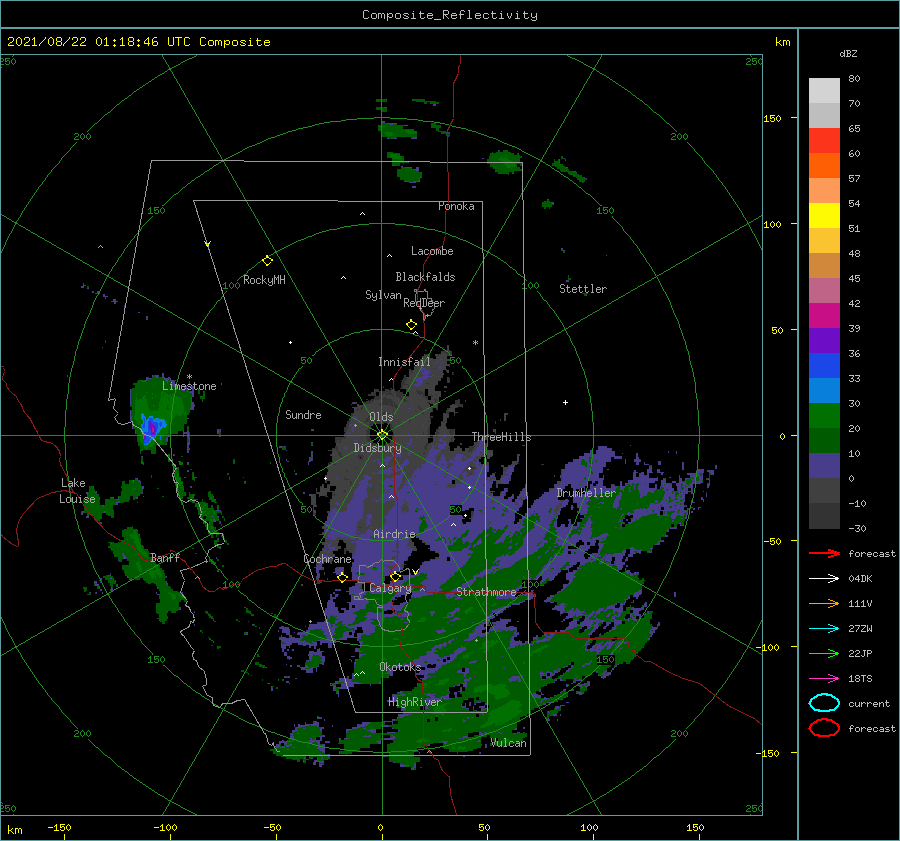
Task: Click the Drumheller city label
Action: [586, 493]
